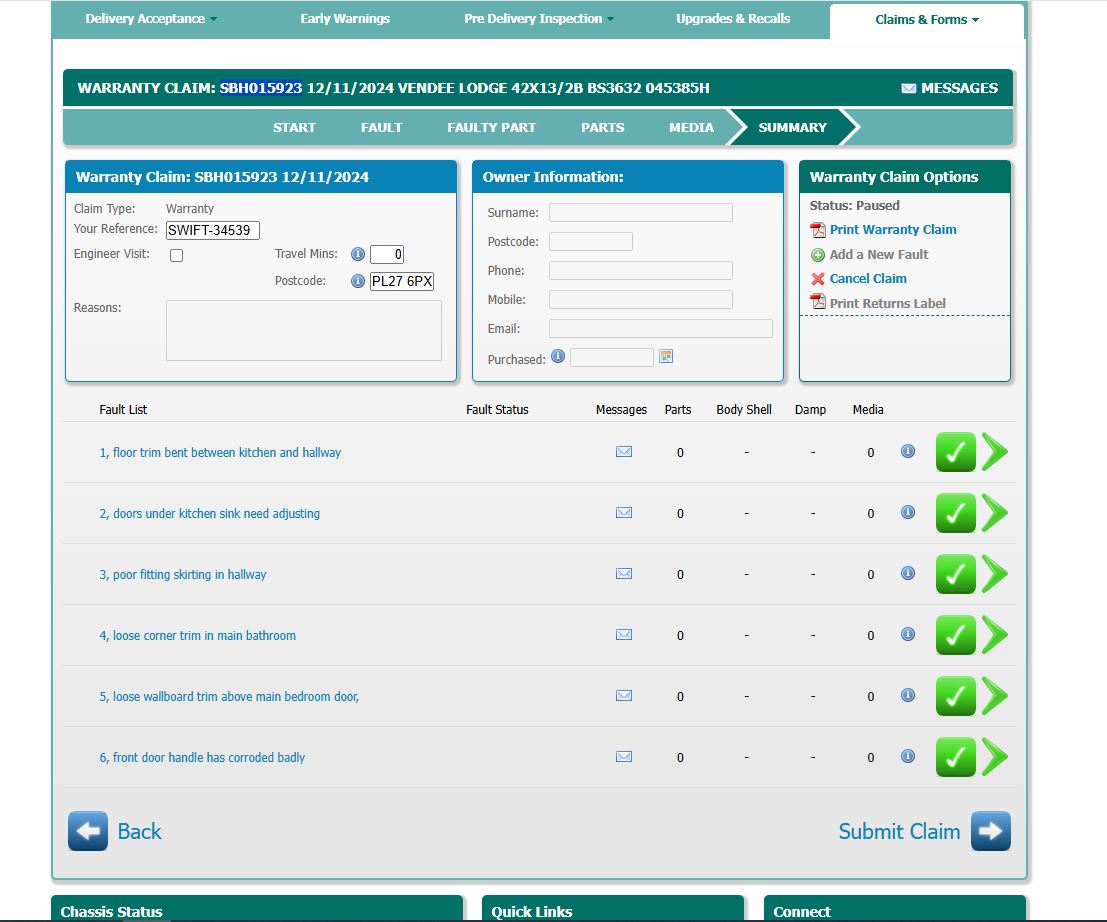Open message envelope for fault 3 skirting
Viewport: 1107px width, 922px height.
623,573
